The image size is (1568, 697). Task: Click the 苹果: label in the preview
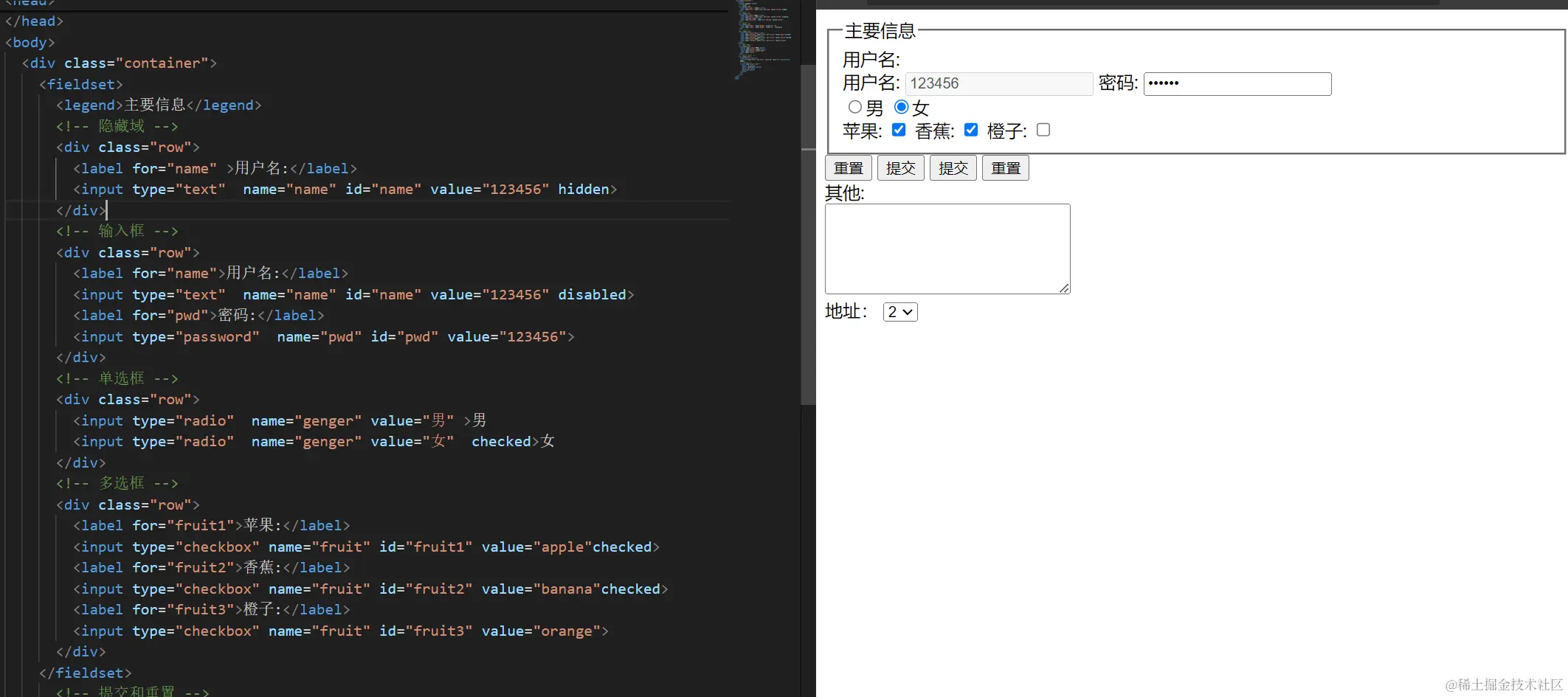point(863,131)
